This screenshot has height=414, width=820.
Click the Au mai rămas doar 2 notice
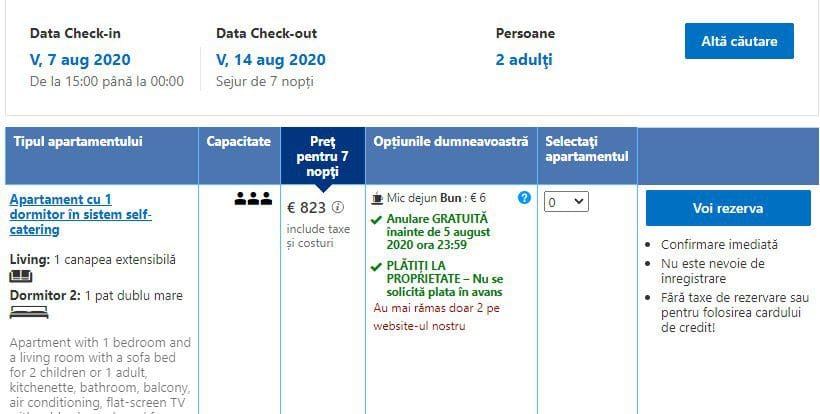pos(437,317)
